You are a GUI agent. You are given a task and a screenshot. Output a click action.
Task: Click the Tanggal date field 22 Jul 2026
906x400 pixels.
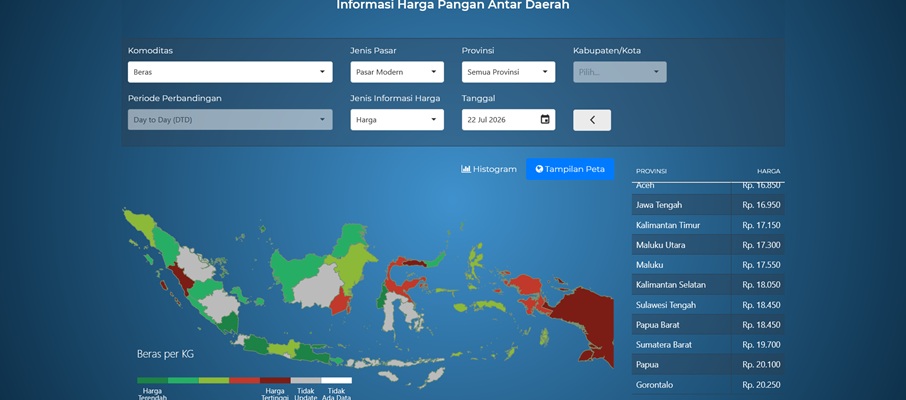[x=508, y=120]
